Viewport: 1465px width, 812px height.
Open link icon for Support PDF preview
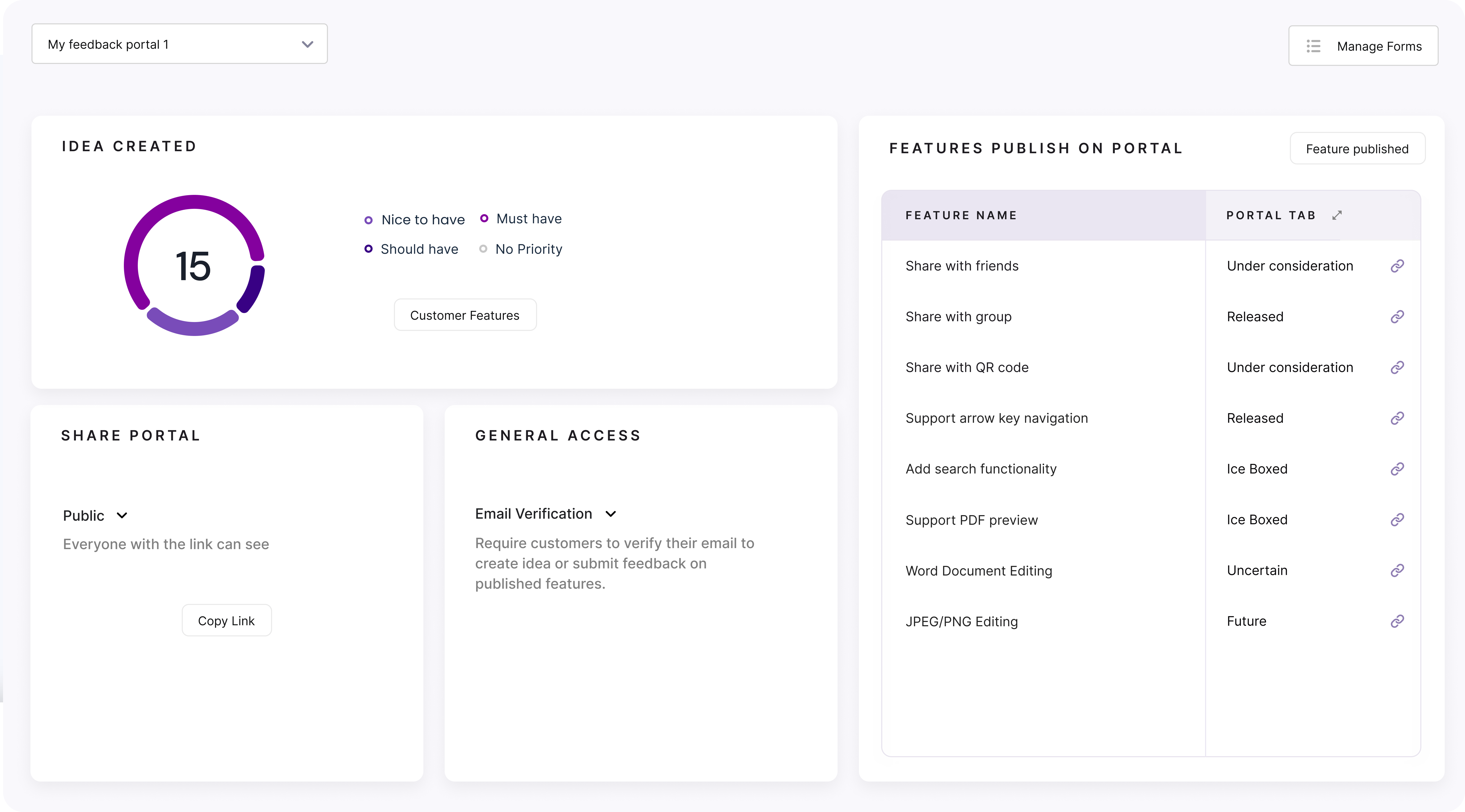click(1397, 520)
